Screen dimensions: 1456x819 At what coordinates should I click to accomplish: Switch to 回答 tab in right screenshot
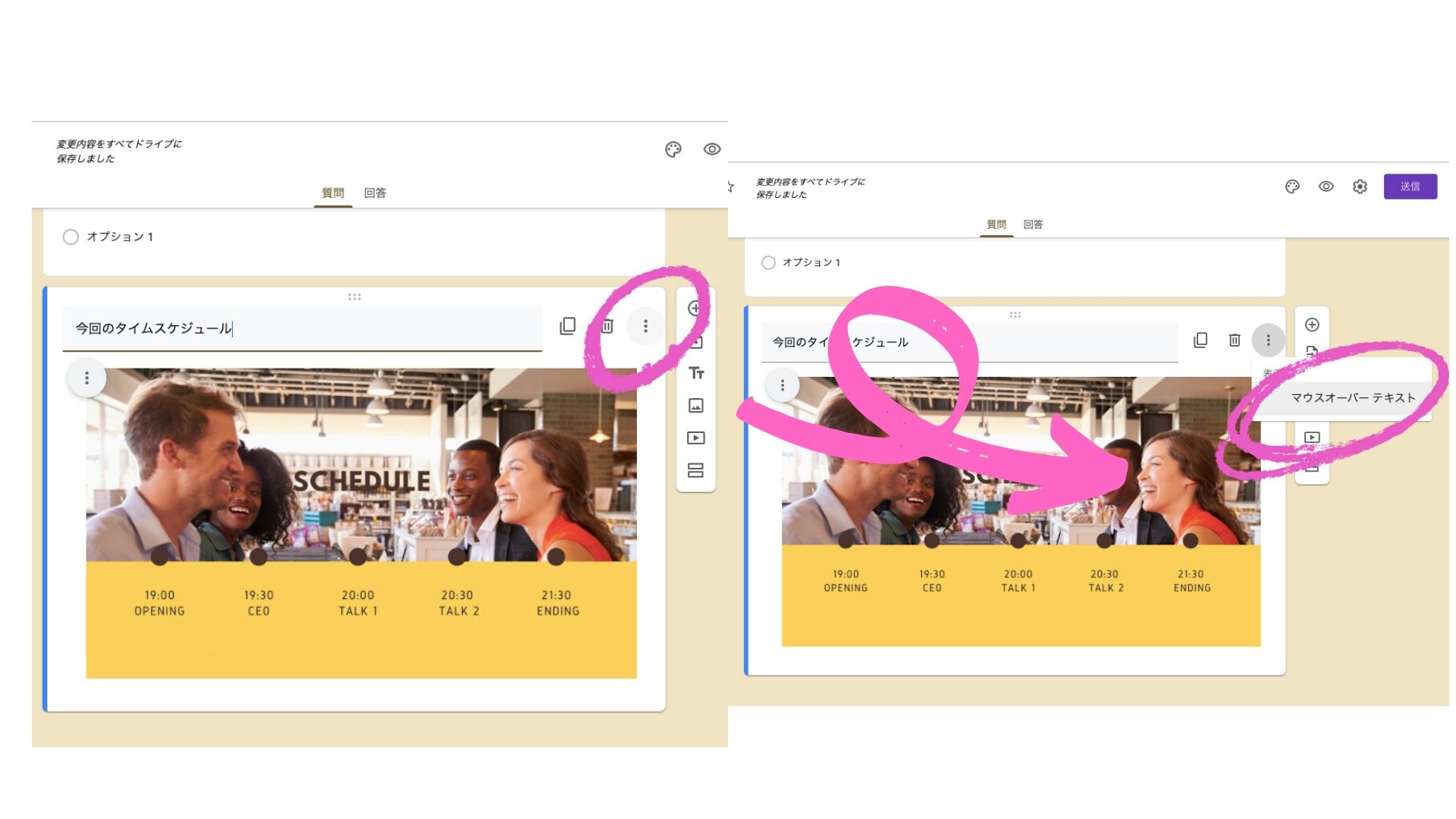[x=1033, y=224]
